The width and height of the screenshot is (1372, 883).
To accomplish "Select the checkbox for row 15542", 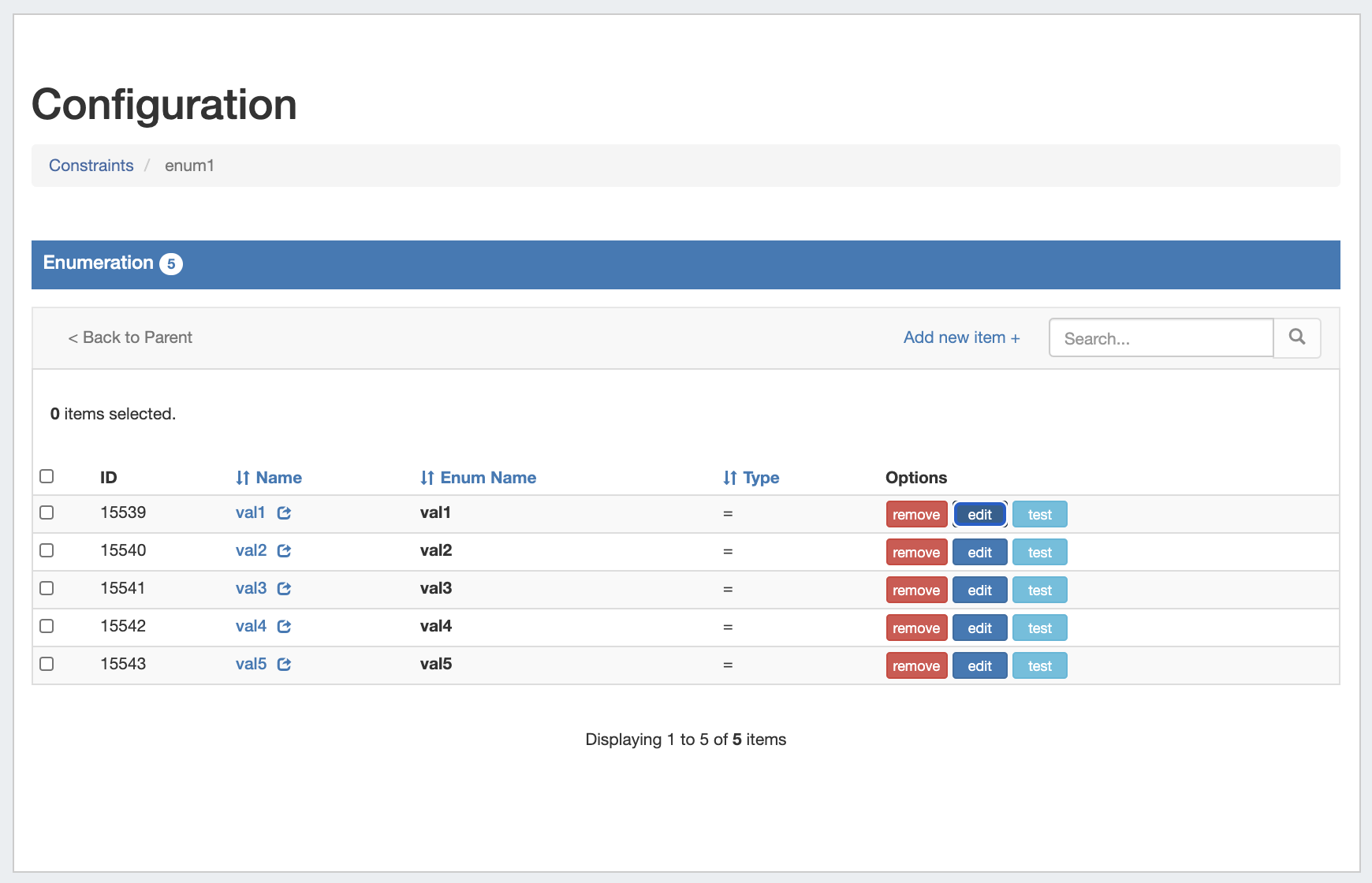I will coord(47,626).
